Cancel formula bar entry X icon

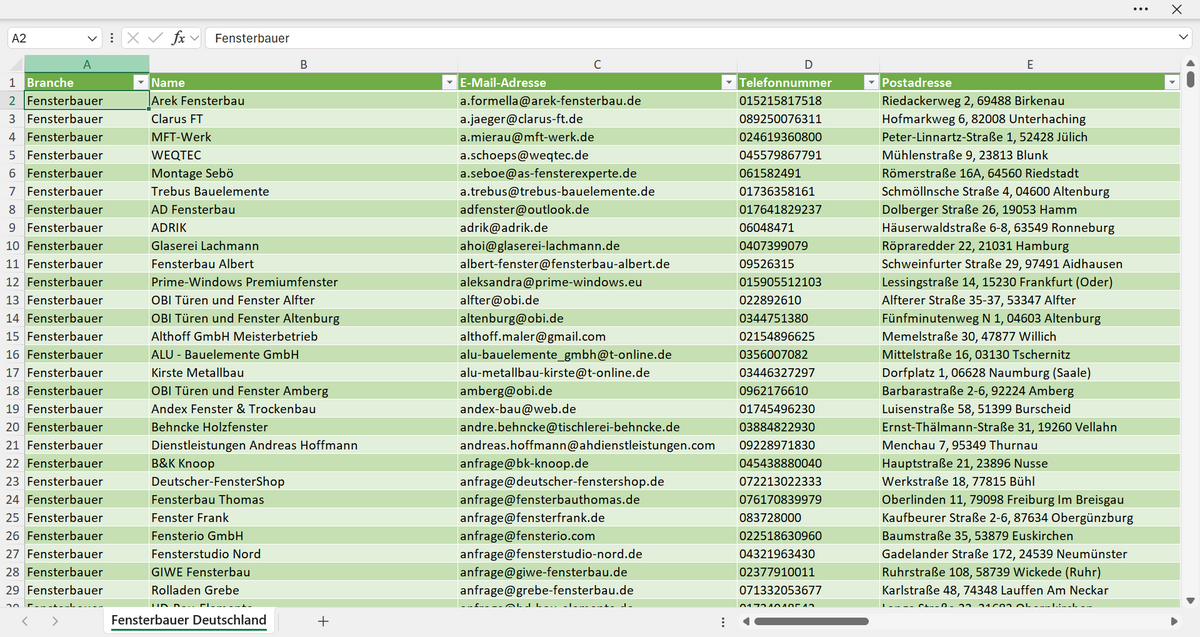[x=133, y=38]
